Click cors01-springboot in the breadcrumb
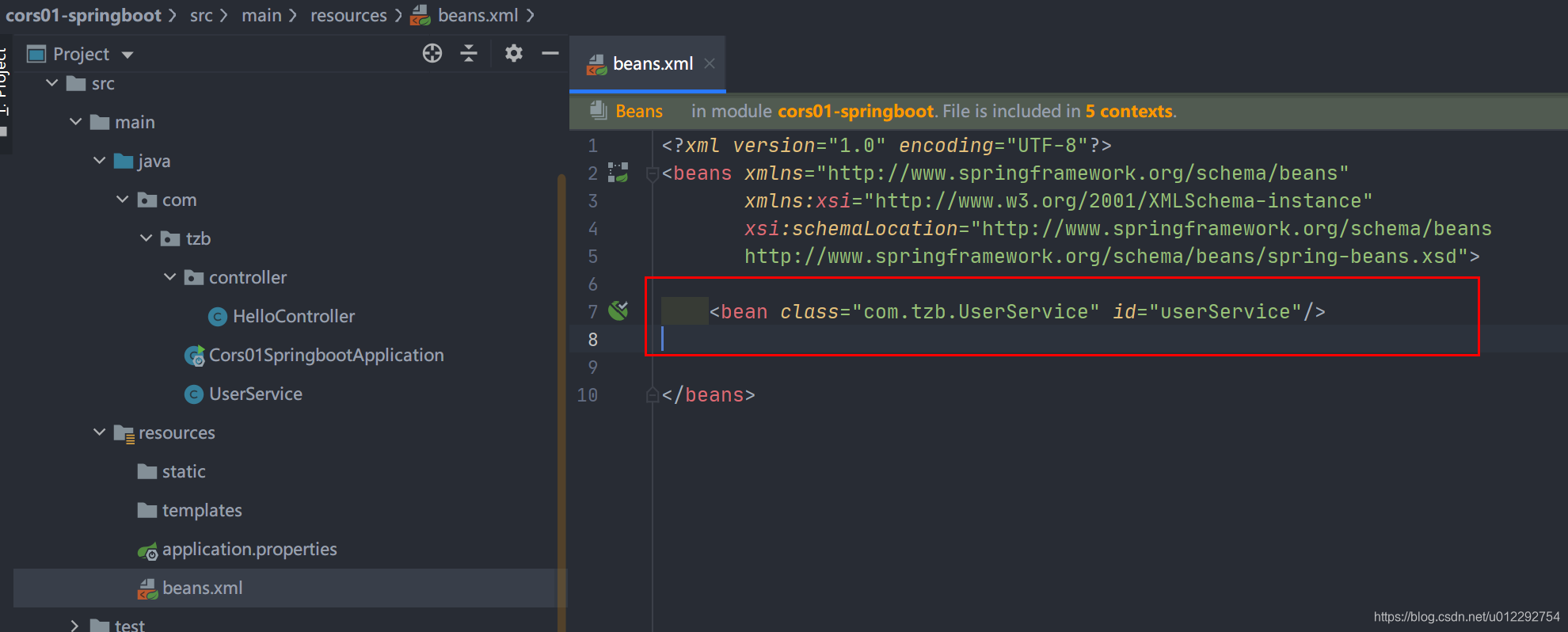The height and width of the screenshot is (632, 1568). coord(83,15)
